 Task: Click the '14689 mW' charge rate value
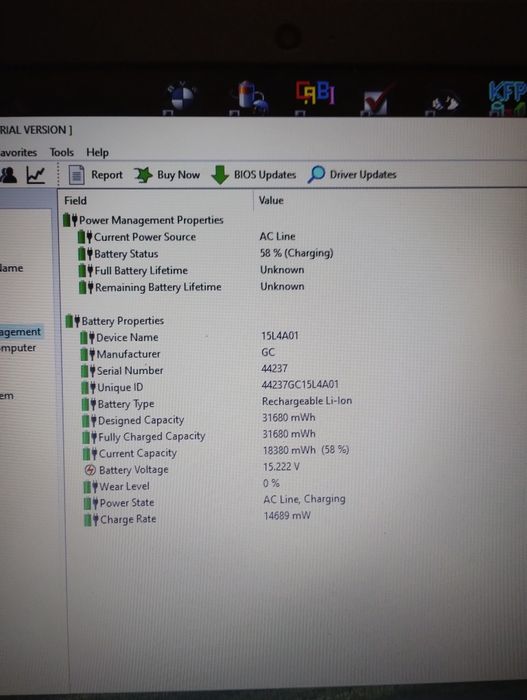pos(287,516)
